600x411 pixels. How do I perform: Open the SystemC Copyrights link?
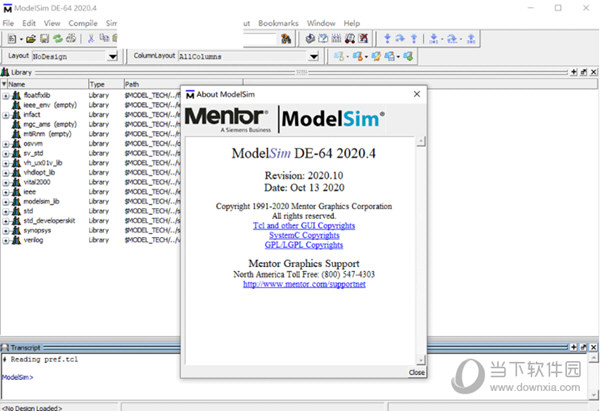[x=304, y=235]
